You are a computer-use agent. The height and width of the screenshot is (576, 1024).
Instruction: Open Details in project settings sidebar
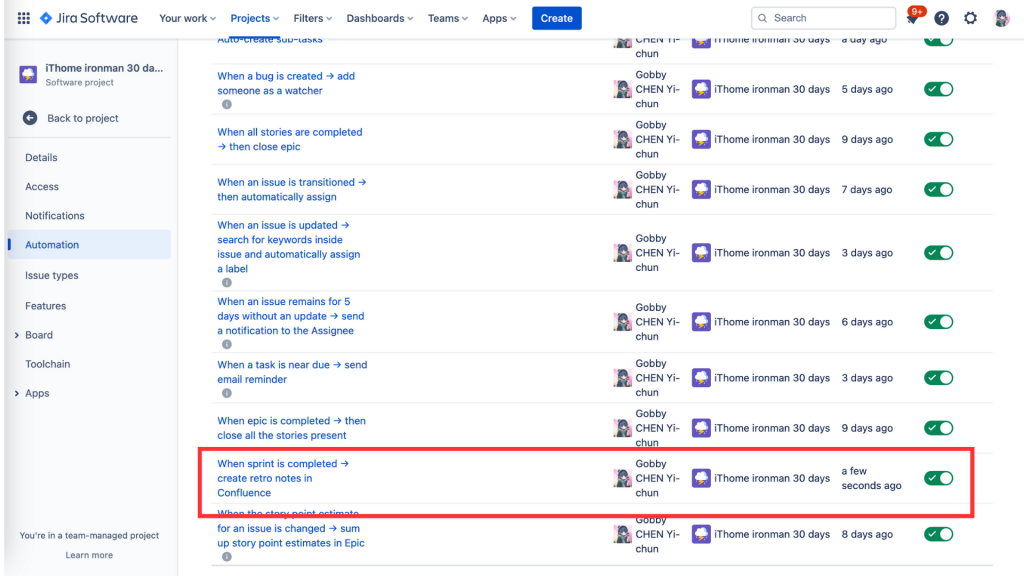(x=41, y=157)
